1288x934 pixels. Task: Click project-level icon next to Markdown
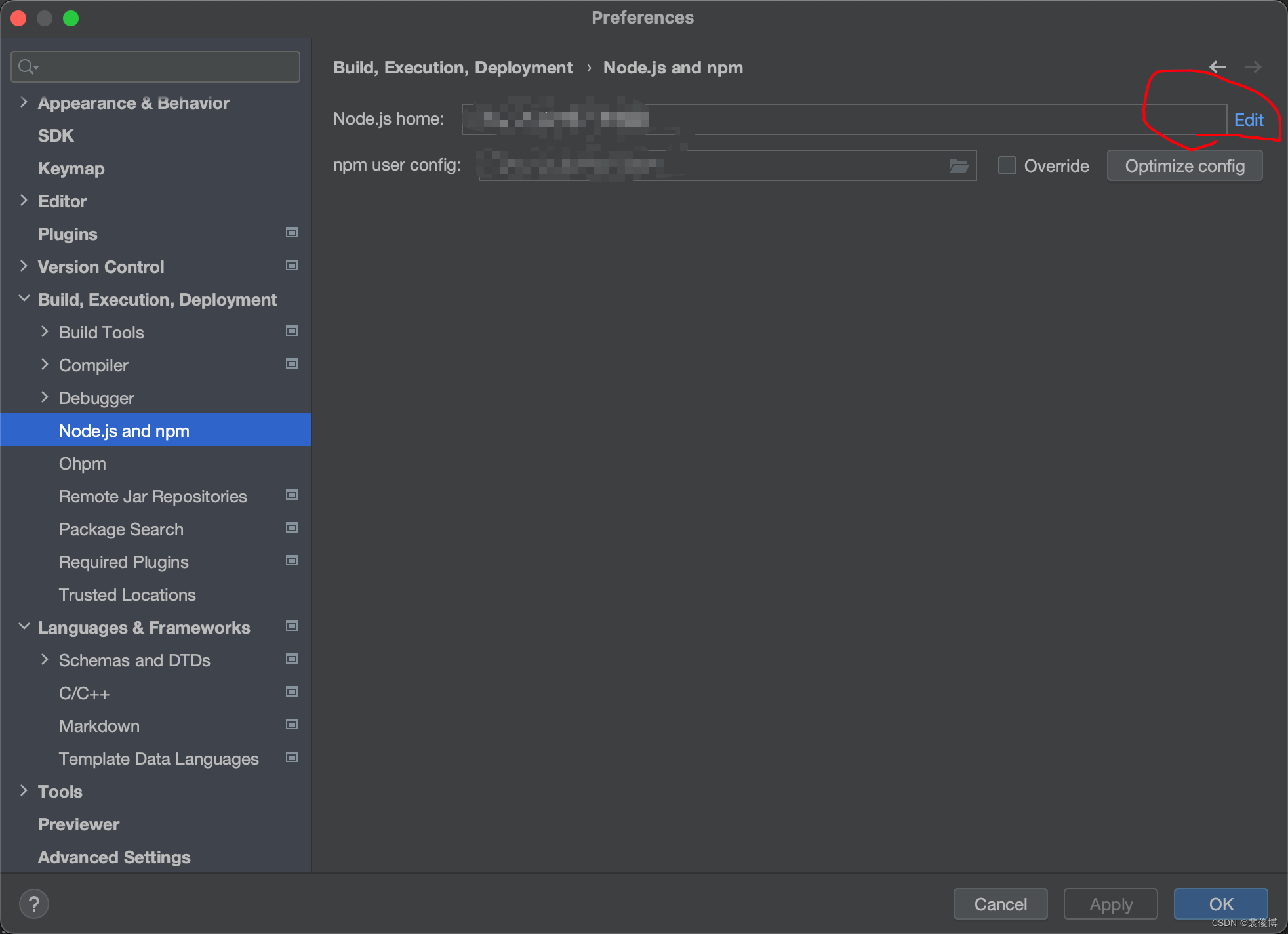tap(292, 725)
